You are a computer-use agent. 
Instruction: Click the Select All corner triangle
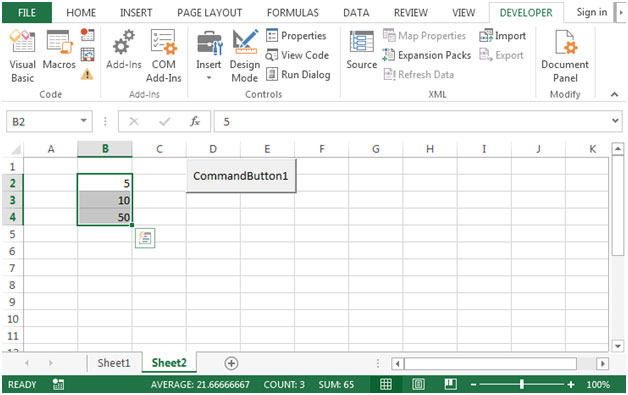pos(15,149)
